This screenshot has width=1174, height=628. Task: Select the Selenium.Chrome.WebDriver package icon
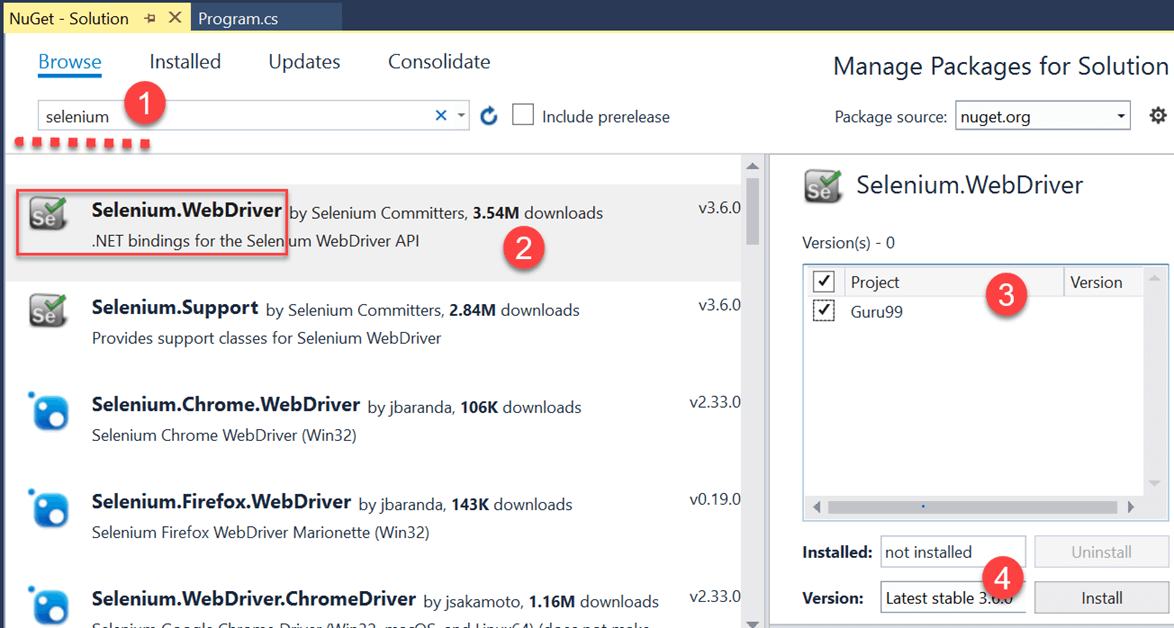pos(49,410)
